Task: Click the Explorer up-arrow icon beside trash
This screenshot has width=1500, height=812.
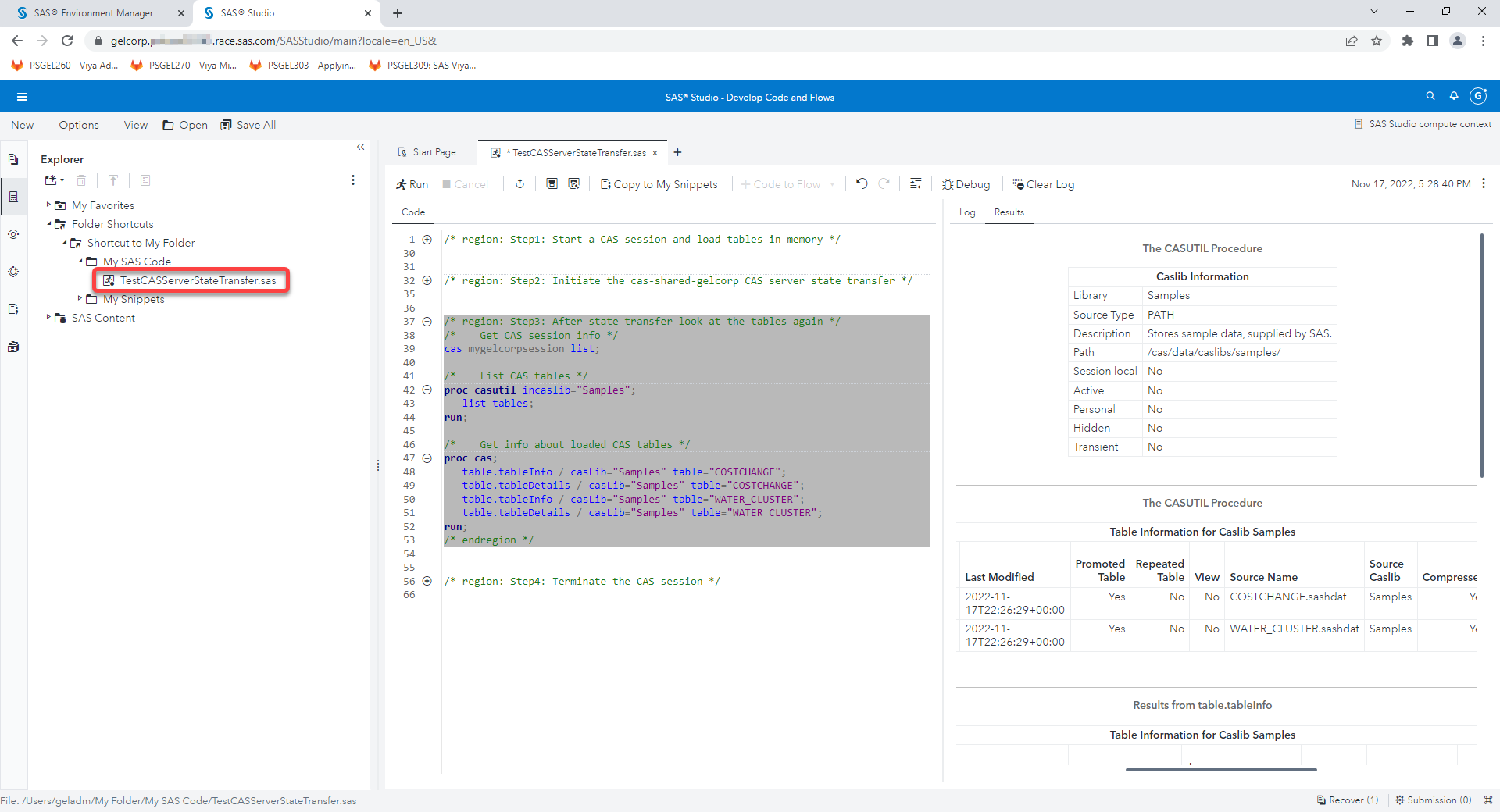Action: (x=113, y=180)
